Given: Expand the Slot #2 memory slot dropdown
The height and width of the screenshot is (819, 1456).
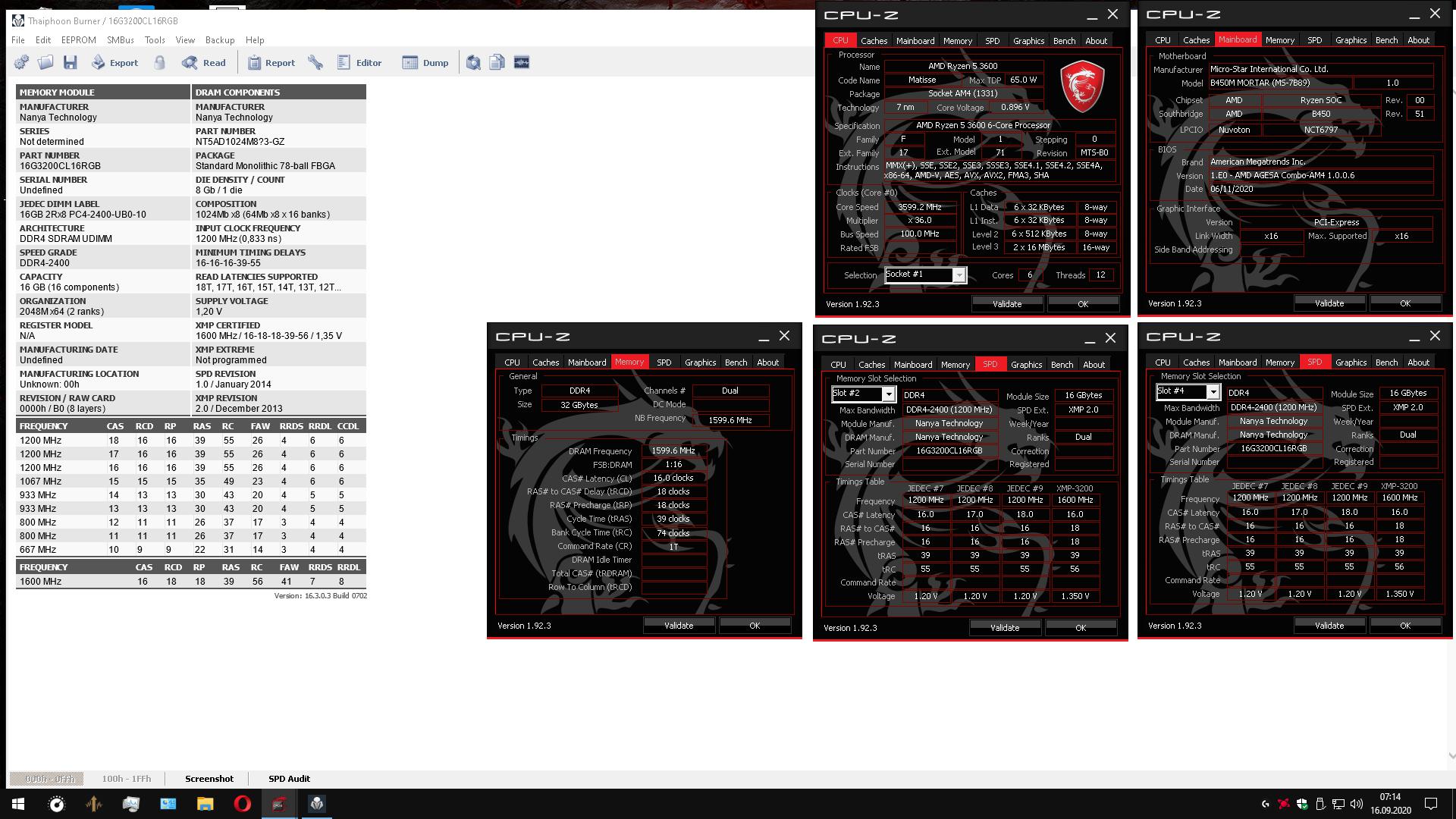Looking at the screenshot, I should click(888, 394).
